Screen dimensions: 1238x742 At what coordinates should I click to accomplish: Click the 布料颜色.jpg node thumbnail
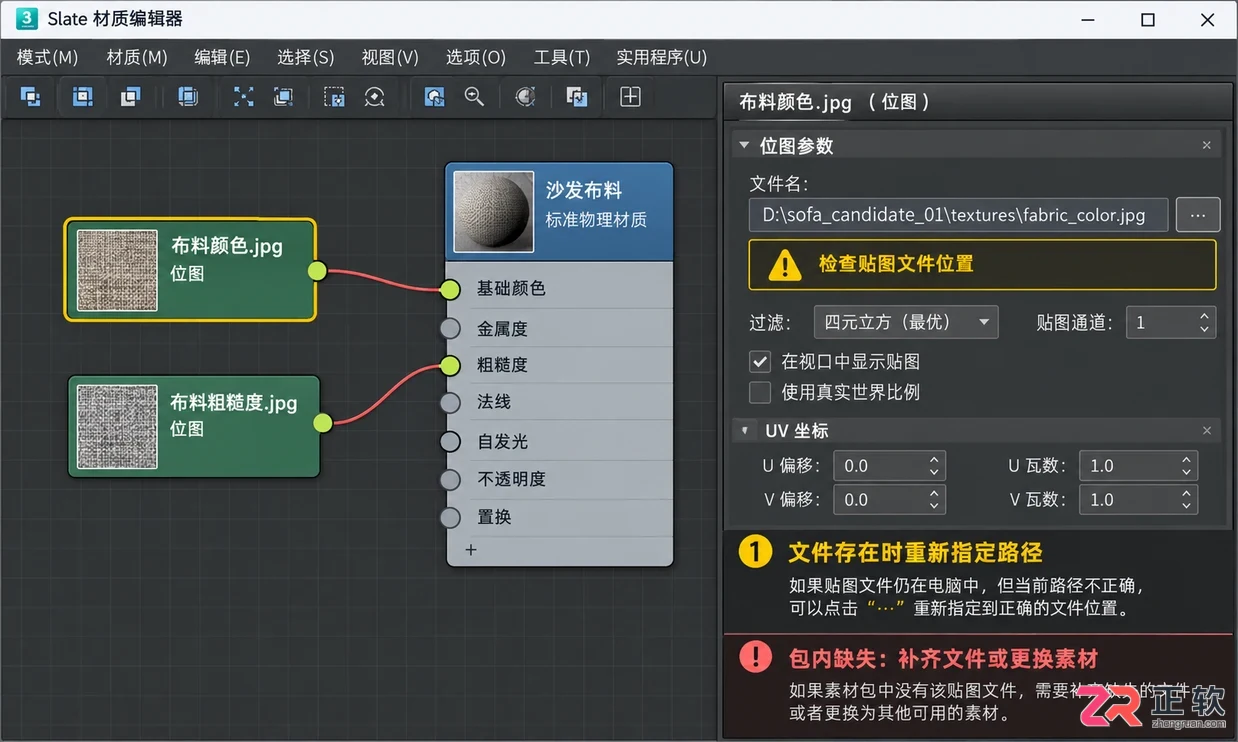click(117, 270)
